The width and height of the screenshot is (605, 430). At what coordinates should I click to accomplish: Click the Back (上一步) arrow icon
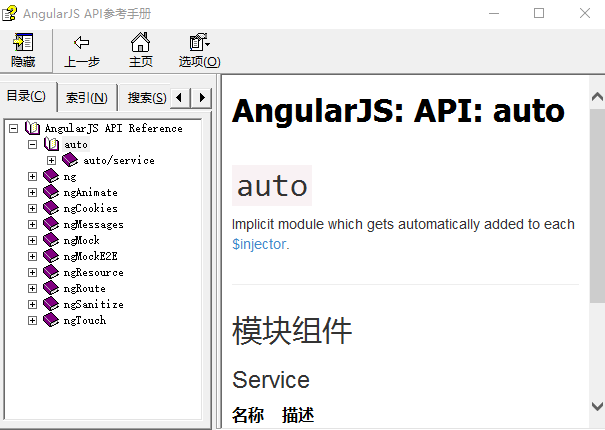(x=82, y=42)
